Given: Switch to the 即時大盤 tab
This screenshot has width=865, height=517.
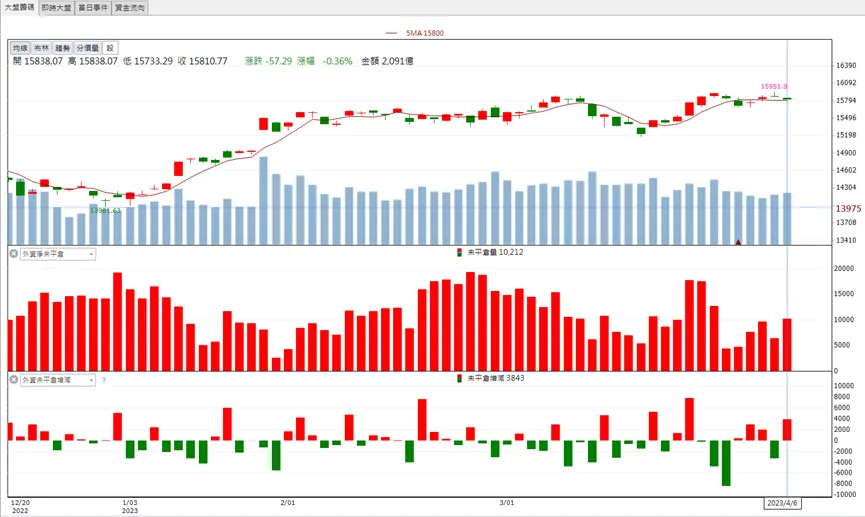Looking at the screenshot, I should [56, 8].
